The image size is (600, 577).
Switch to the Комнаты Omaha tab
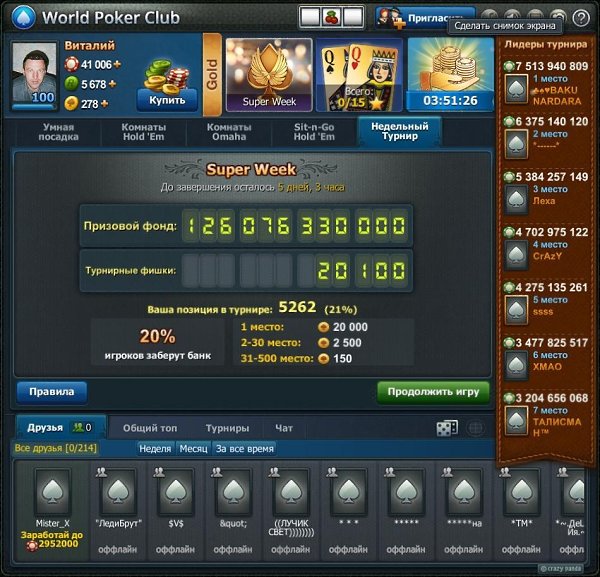pyautogui.click(x=228, y=132)
